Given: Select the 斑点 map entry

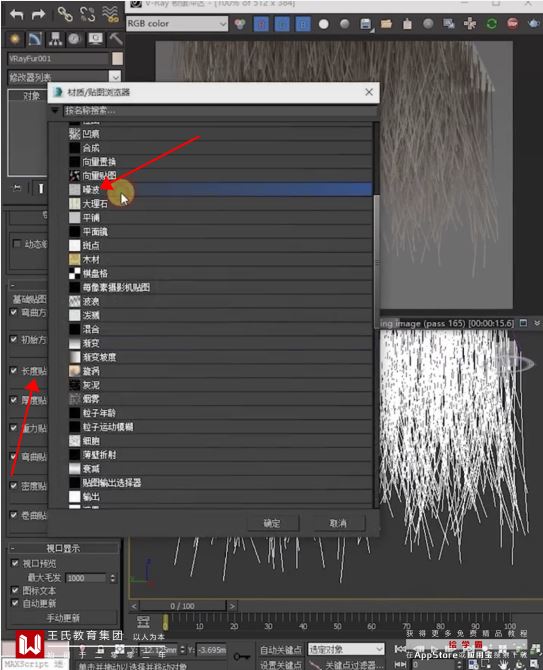Looking at the screenshot, I should [x=220, y=246].
